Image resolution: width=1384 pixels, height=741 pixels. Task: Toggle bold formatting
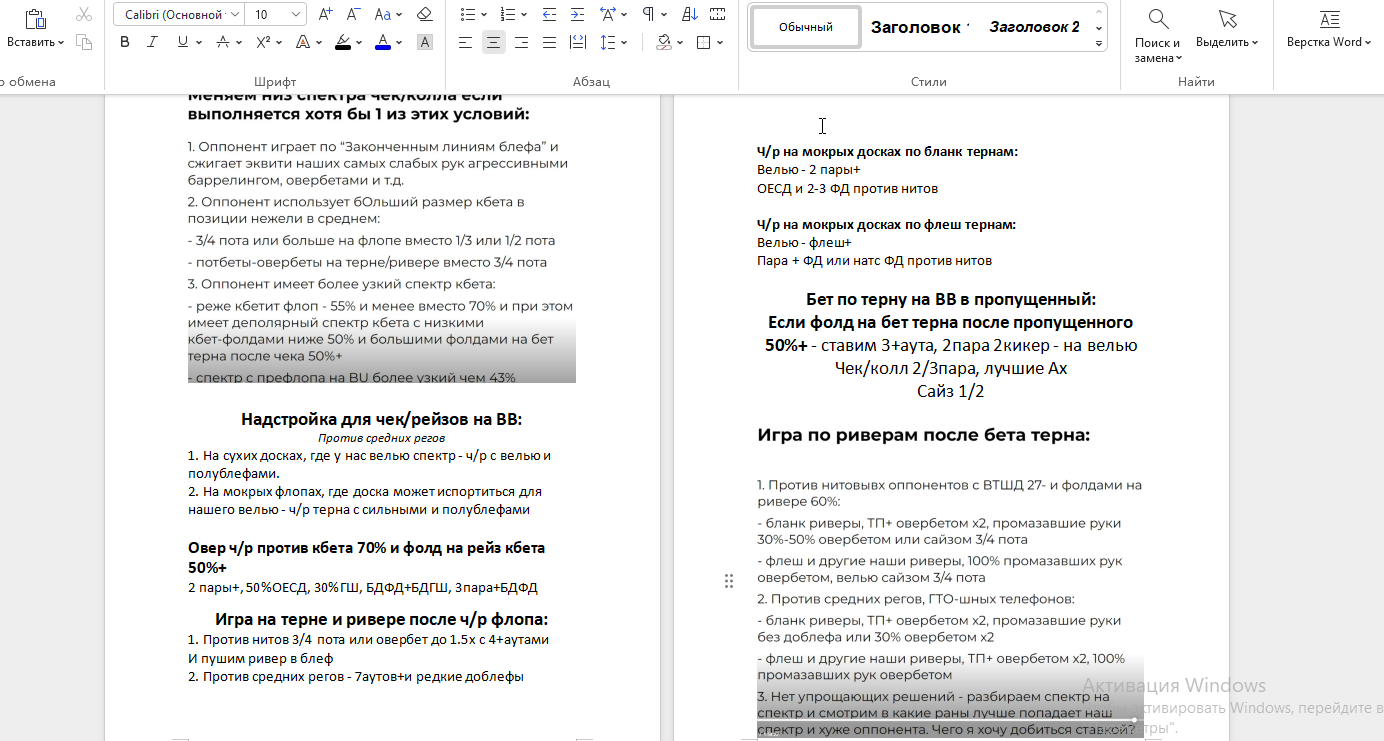click(125, 42)
